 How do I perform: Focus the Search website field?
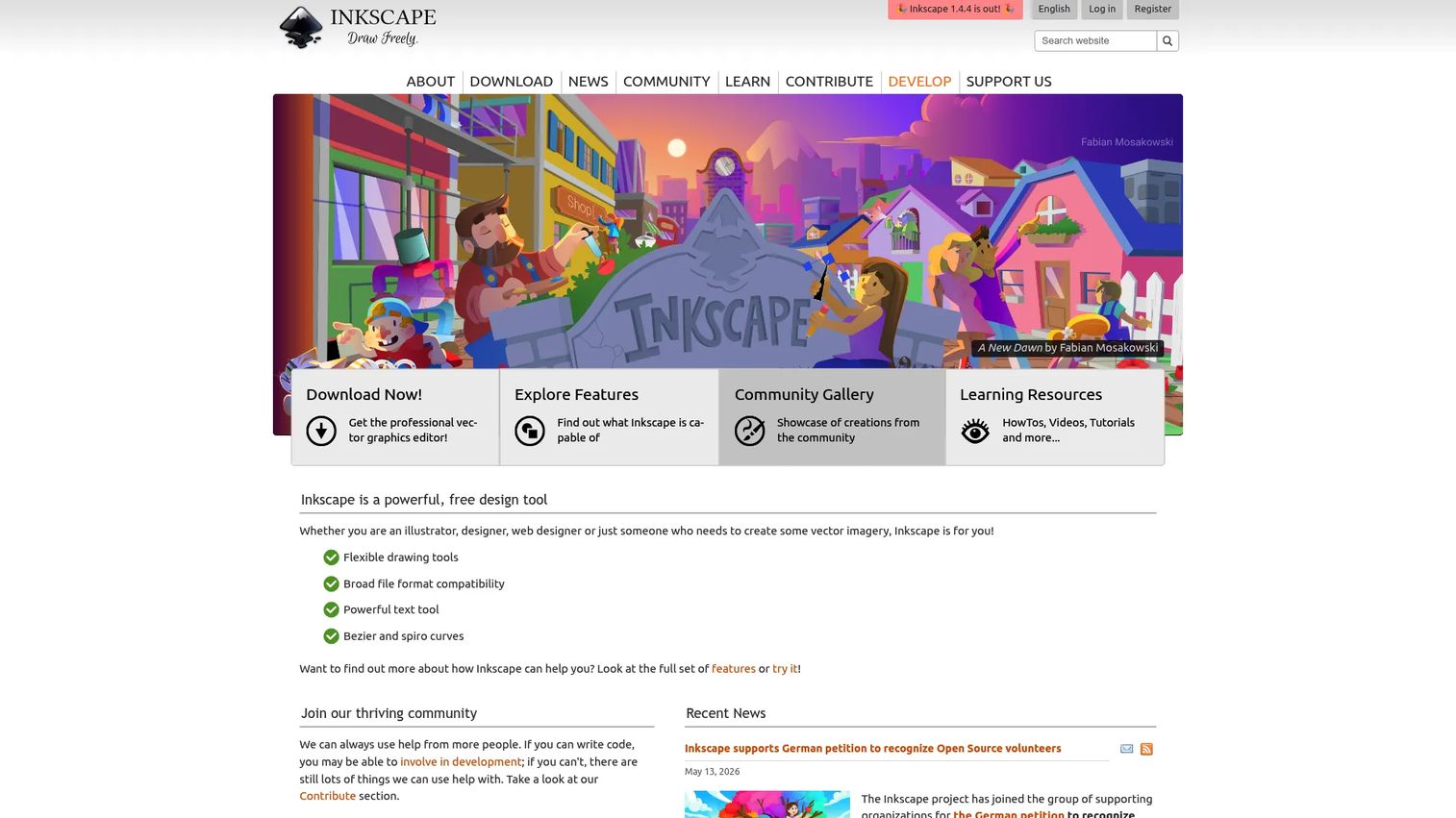(1095, 40)
